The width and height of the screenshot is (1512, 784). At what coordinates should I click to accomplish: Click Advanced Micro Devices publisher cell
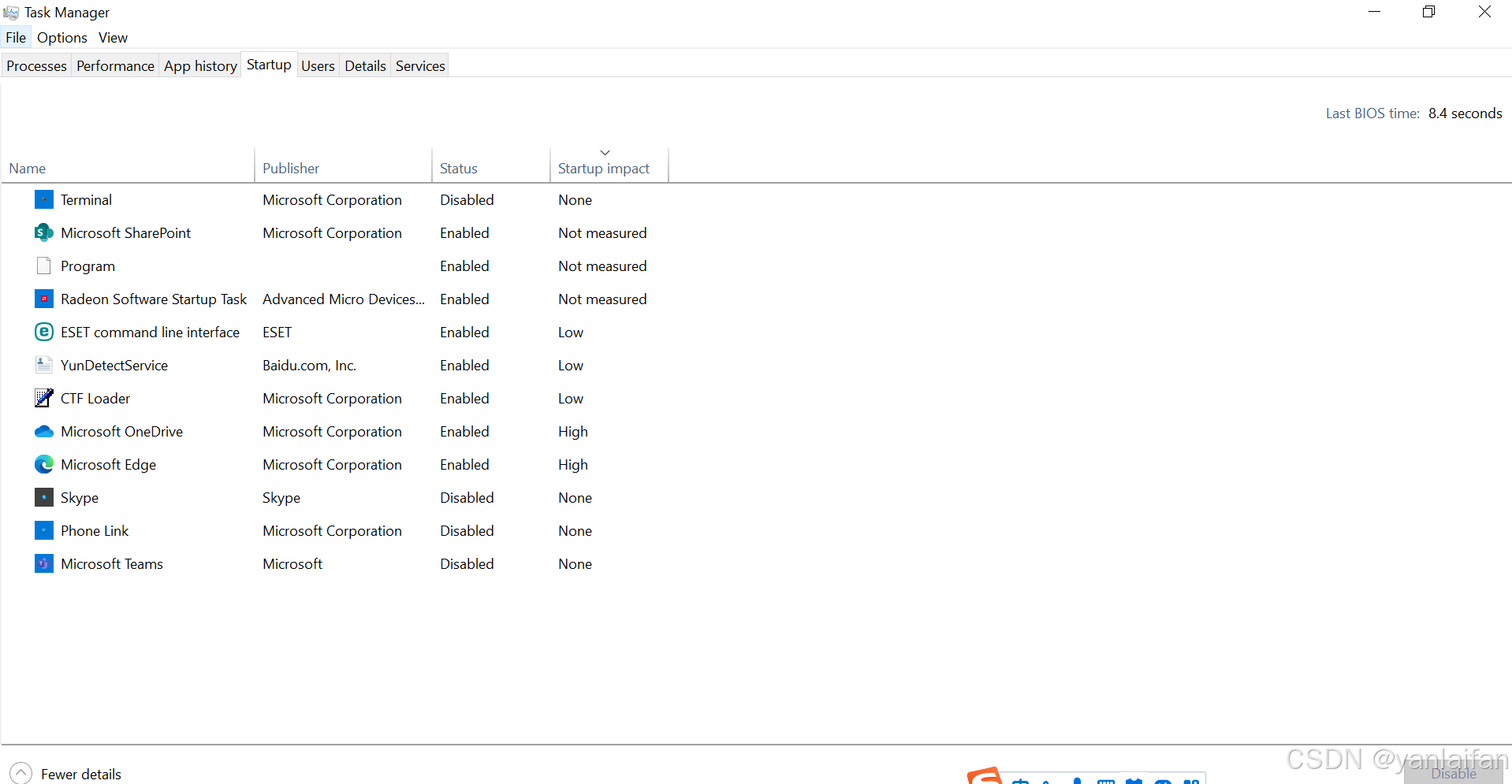tap(344, 299)
